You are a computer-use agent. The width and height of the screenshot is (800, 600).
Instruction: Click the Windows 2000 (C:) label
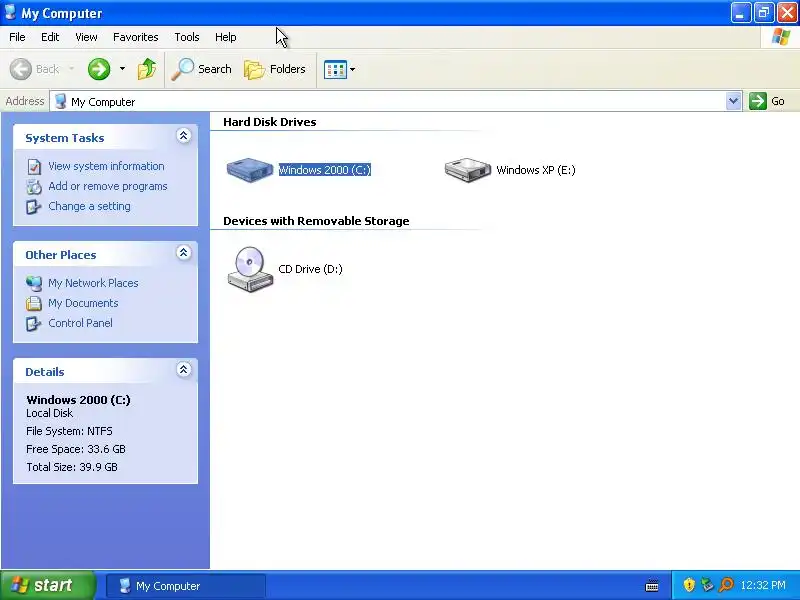pyautogui.click(x=324, y=170)
